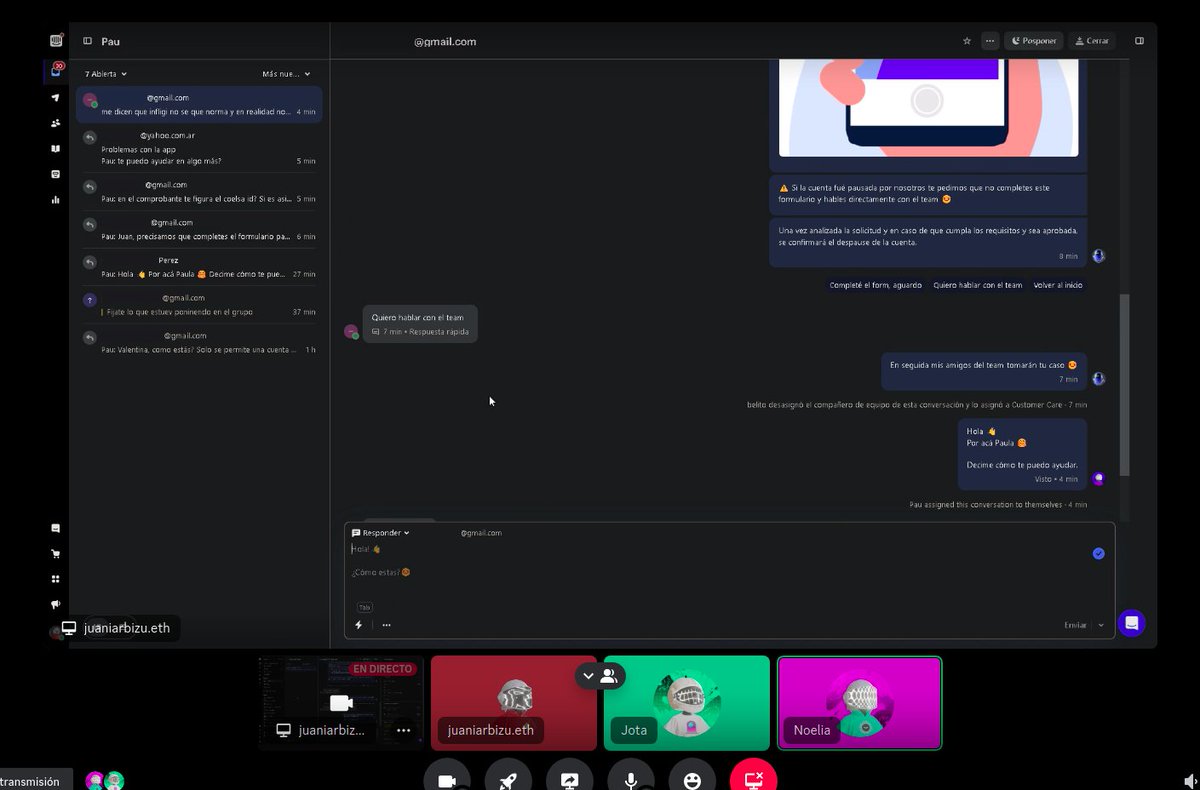Open the Contacts people sidebar icon

click(x=56, y=123)
